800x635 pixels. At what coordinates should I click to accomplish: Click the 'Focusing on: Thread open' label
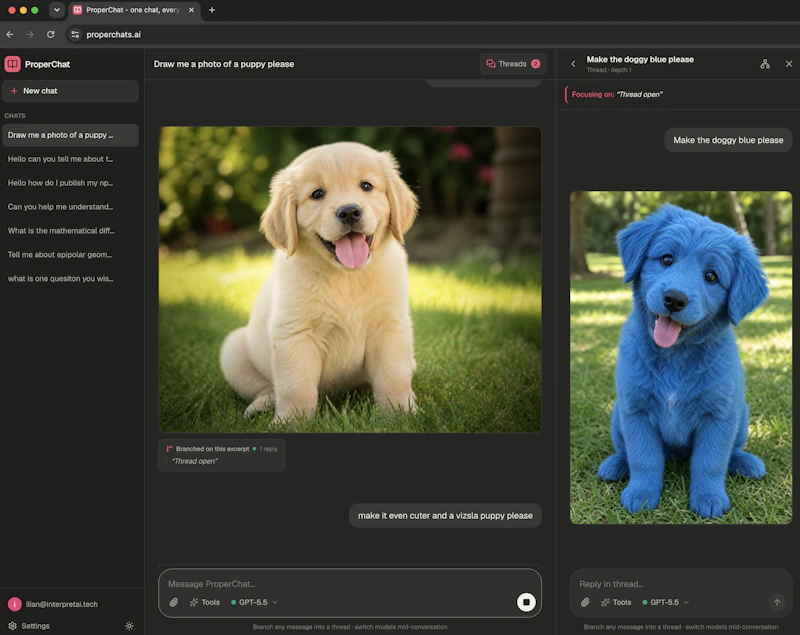coord(617,94)
